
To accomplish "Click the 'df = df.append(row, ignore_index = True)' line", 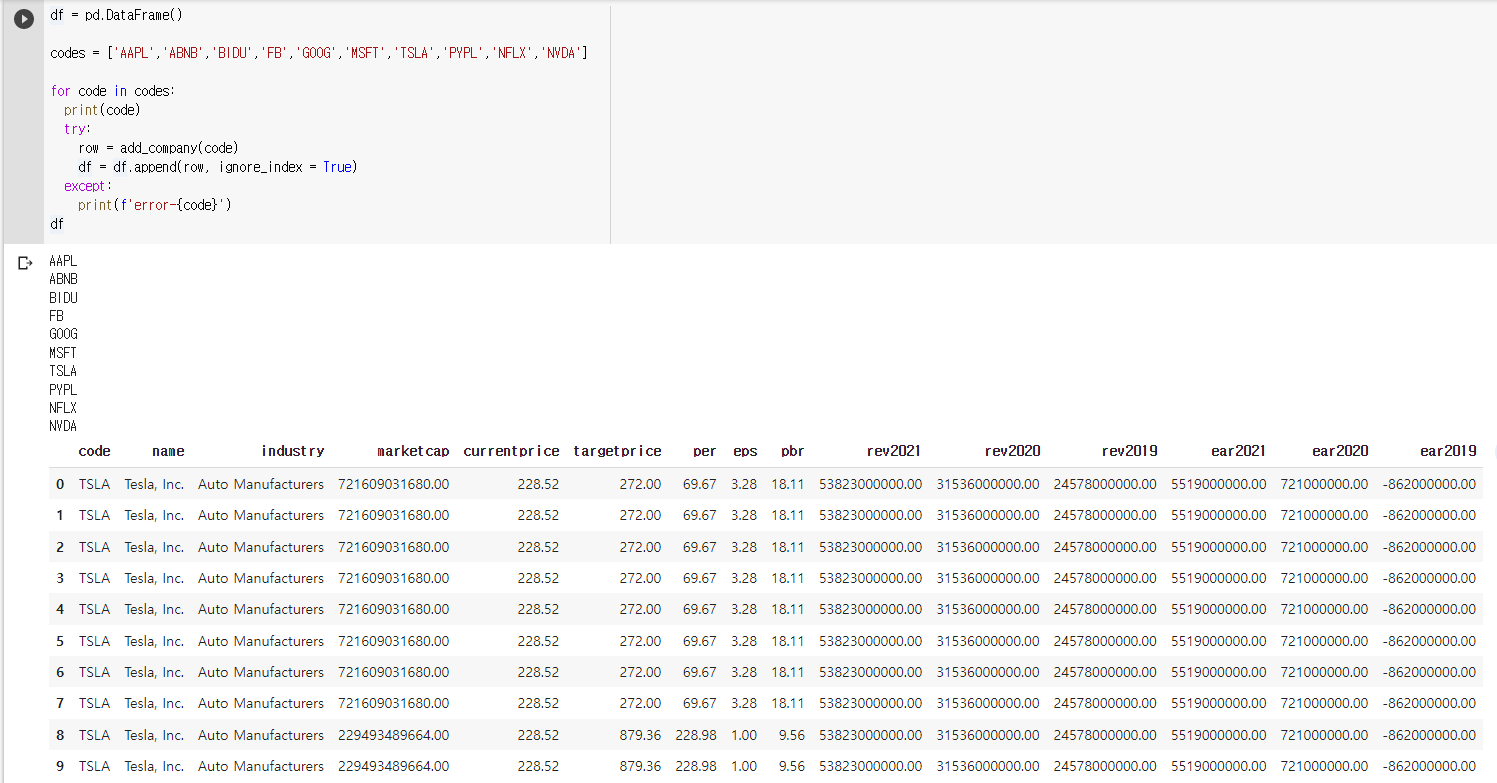I will tap(217, 167).
